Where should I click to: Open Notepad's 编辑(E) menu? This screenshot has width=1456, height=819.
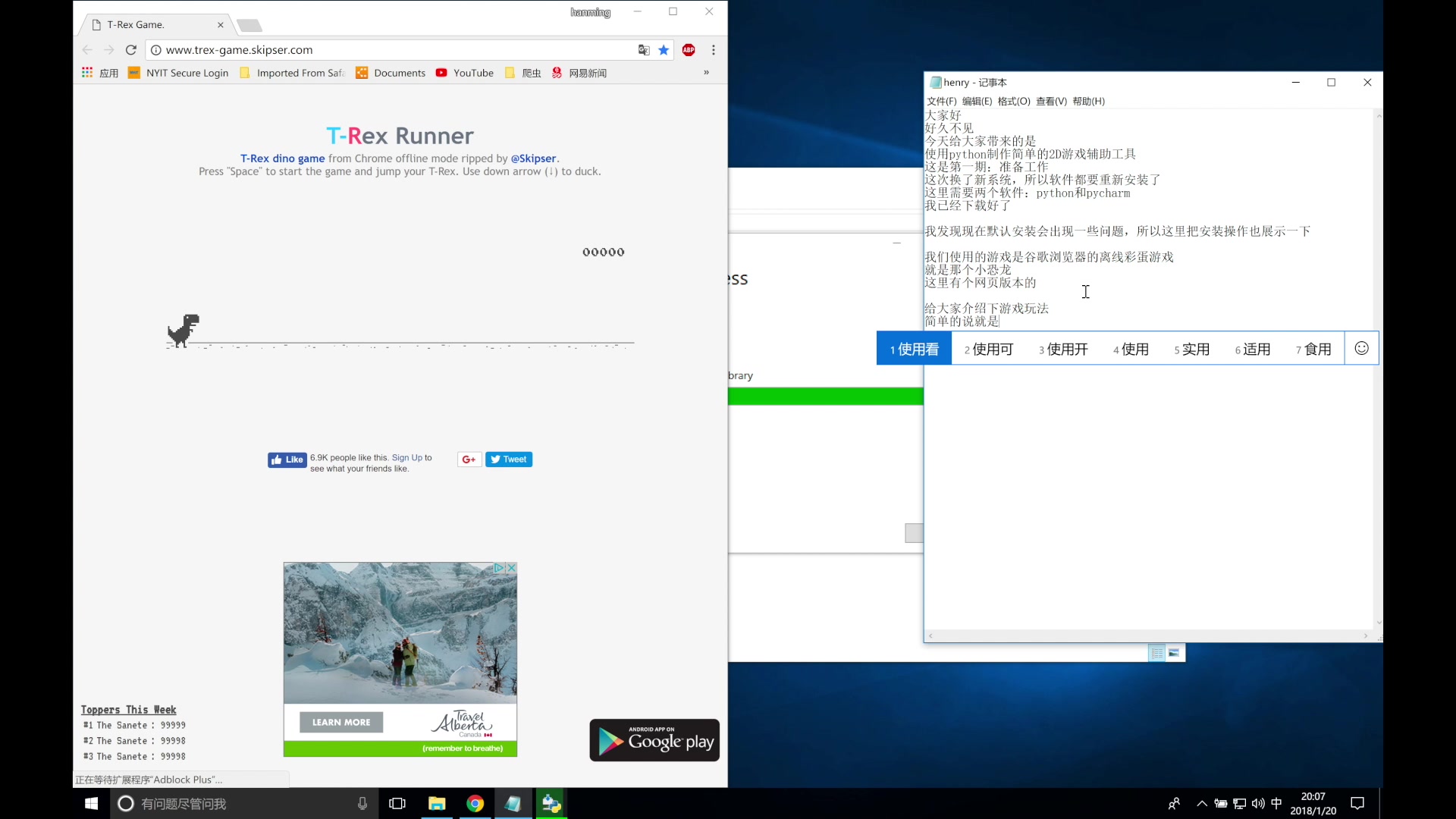point(977,101)
